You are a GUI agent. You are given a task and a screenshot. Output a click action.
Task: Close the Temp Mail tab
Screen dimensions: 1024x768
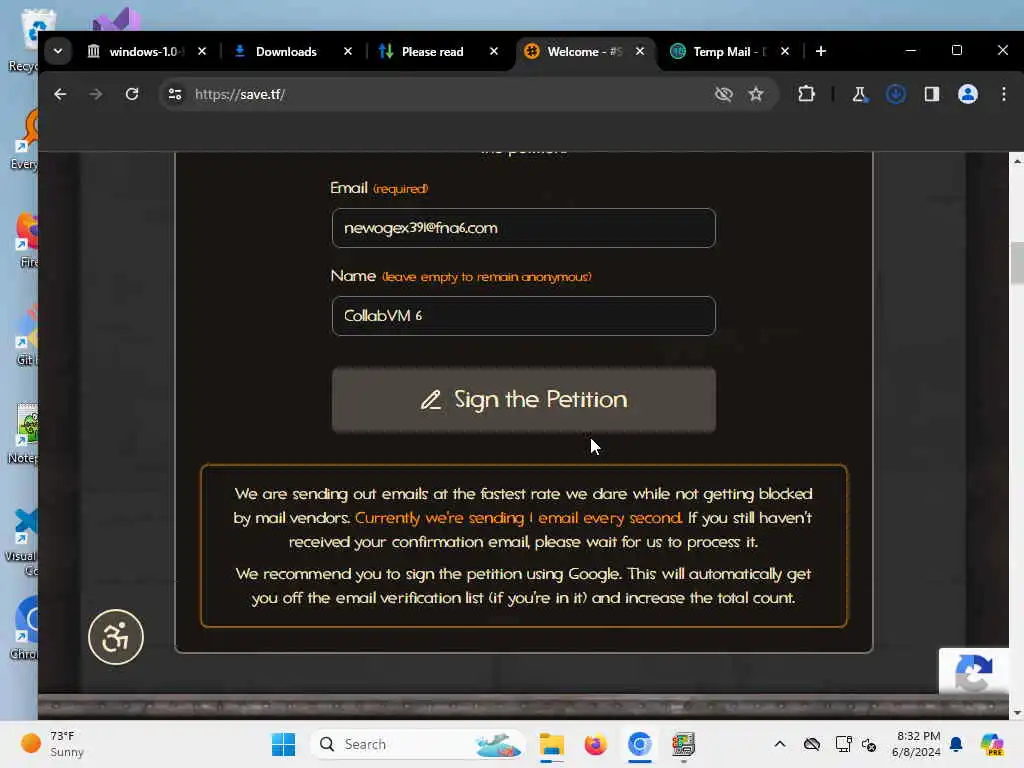tap(785, 51)
